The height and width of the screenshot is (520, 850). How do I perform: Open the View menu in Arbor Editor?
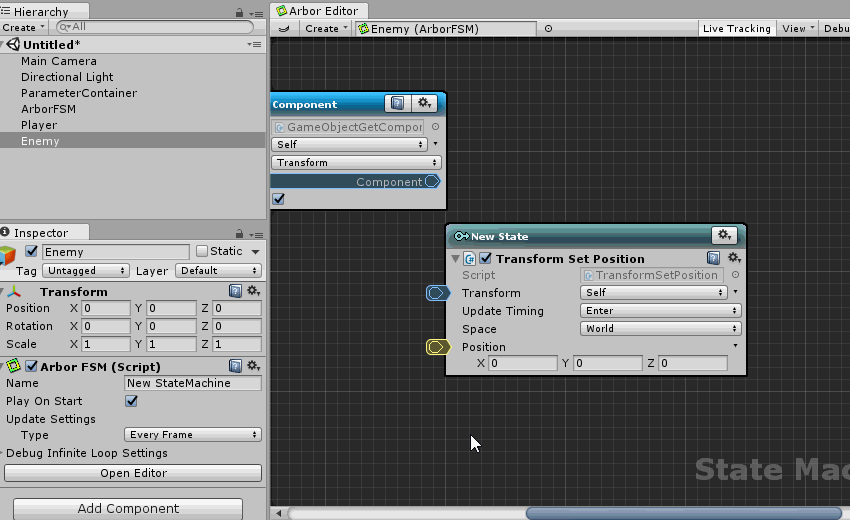click(797, 29)
